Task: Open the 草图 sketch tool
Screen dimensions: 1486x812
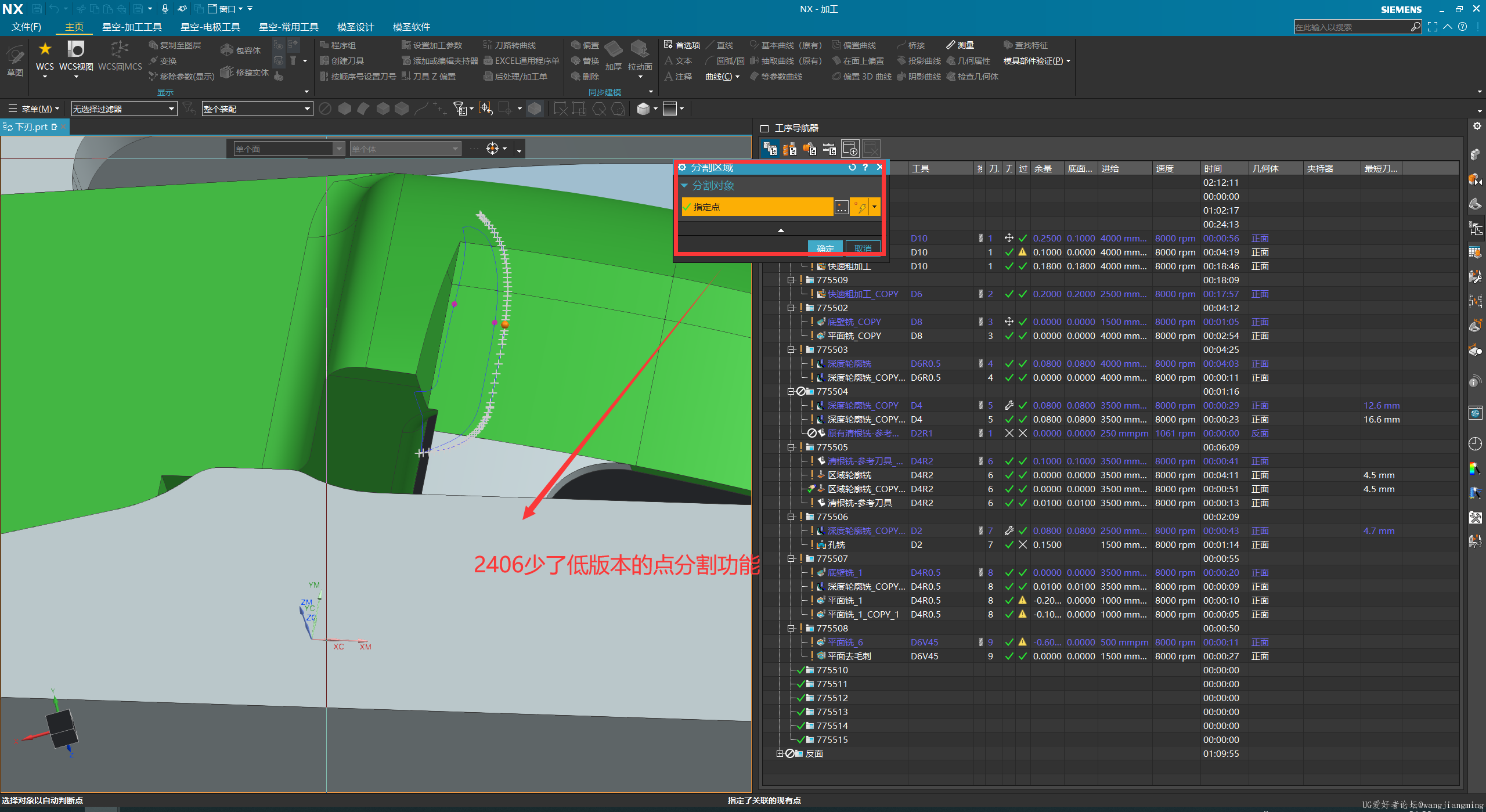Action: [15, 62]
